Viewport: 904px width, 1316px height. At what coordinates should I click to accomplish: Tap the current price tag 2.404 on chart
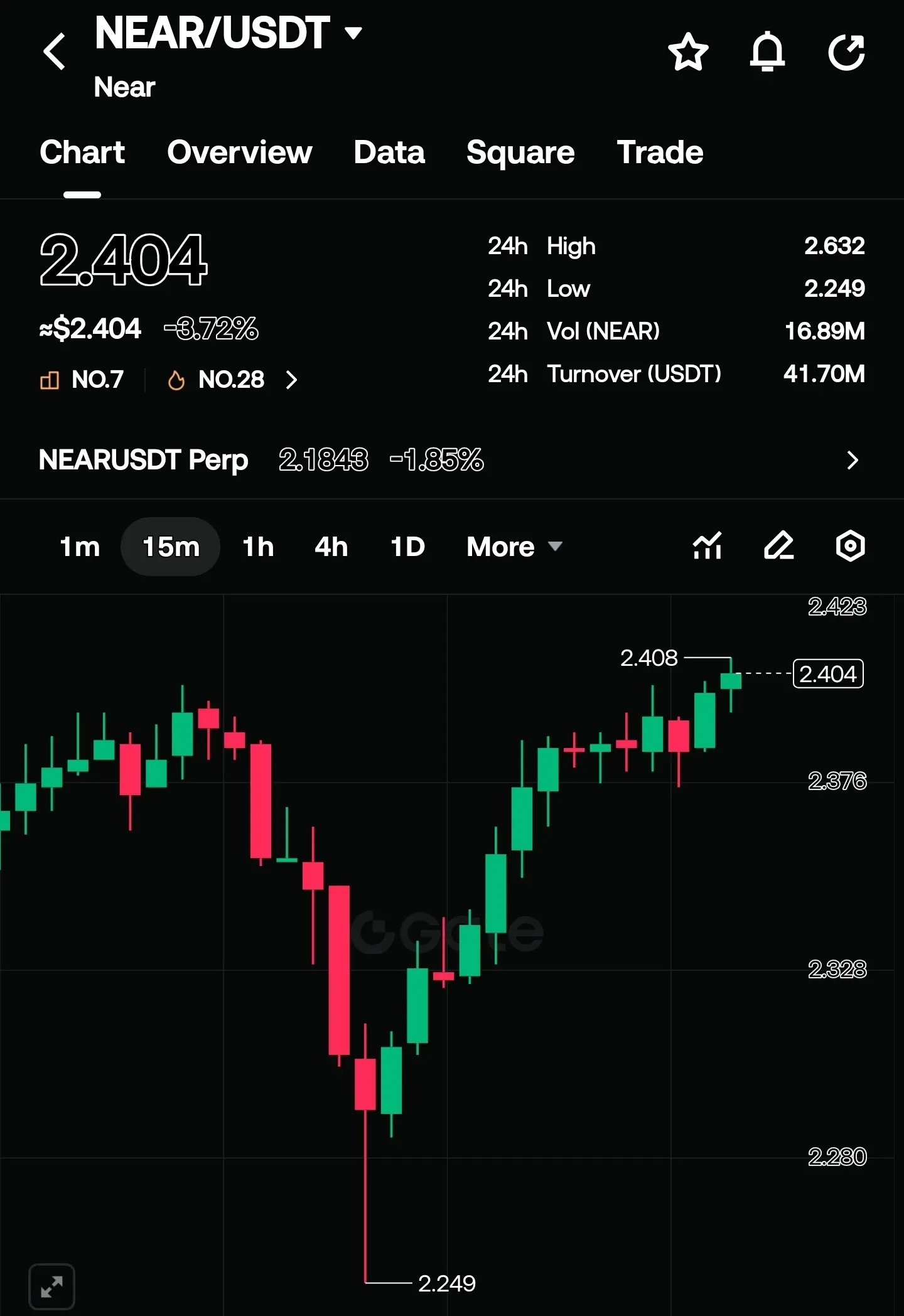pyautogui.click(x=828, y=674)
